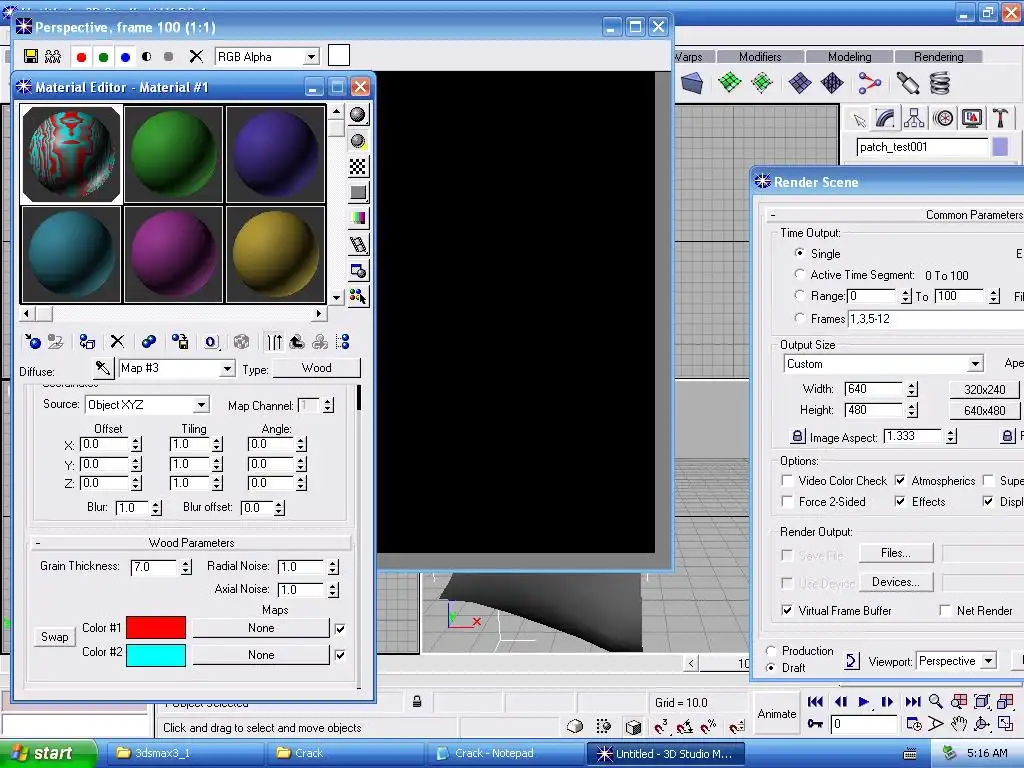This screenshot has height=768, width=1024.
Task: Open the Utilities hammer panel tab
Action: [x=1000, y=118]
